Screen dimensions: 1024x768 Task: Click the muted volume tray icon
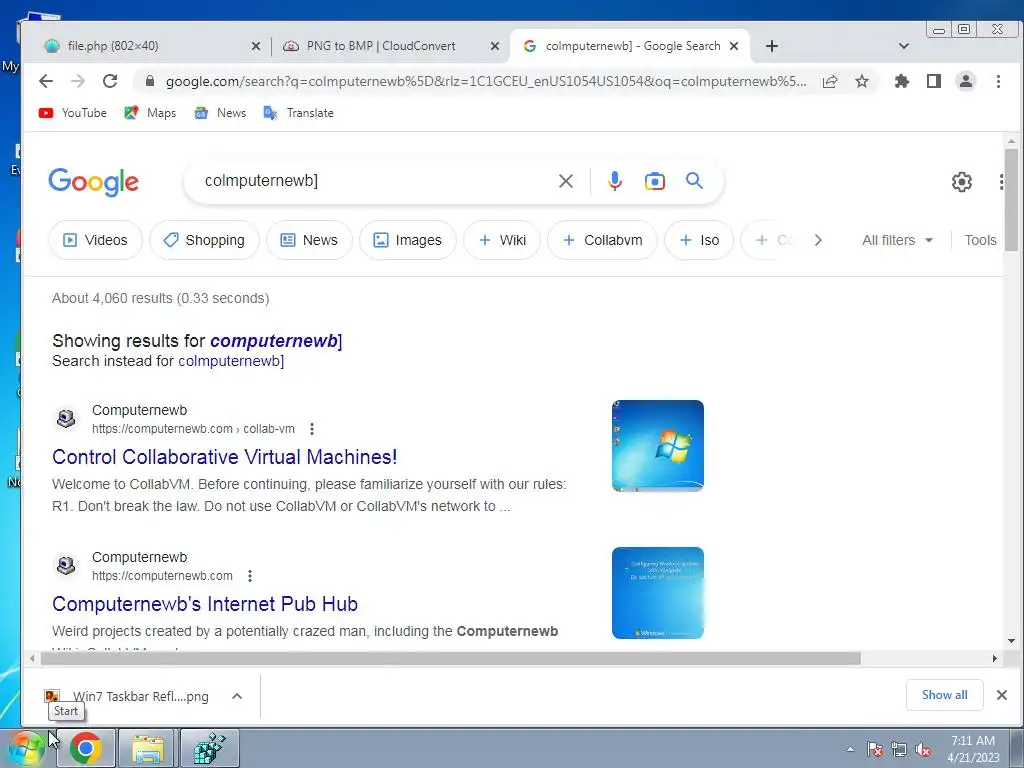(923, 750)
